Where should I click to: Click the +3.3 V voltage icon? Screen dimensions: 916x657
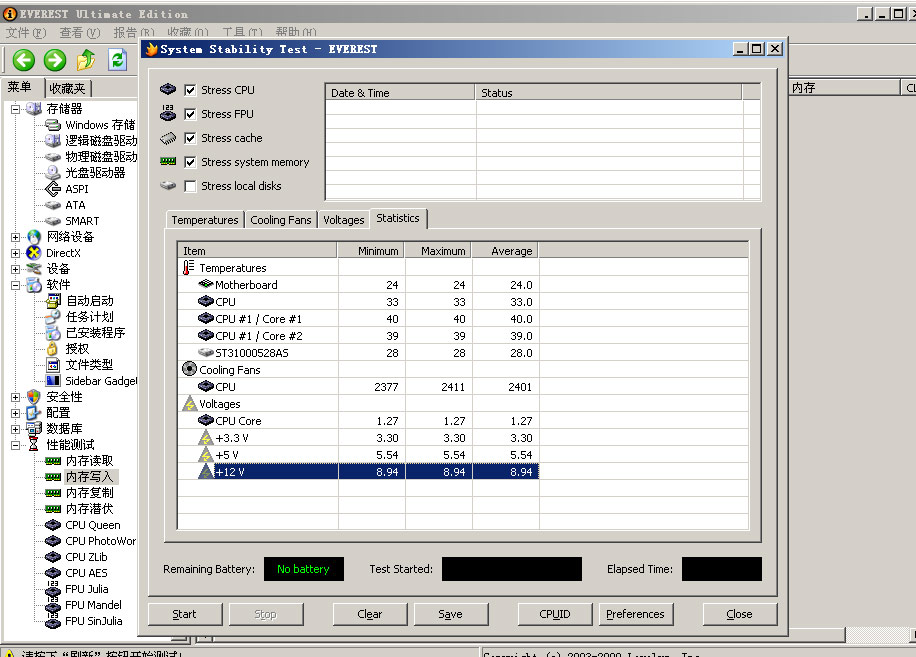pos(206,437)
